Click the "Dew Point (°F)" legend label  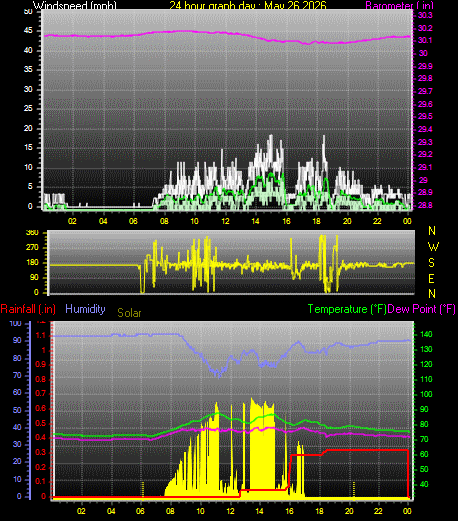pos(422,309)
